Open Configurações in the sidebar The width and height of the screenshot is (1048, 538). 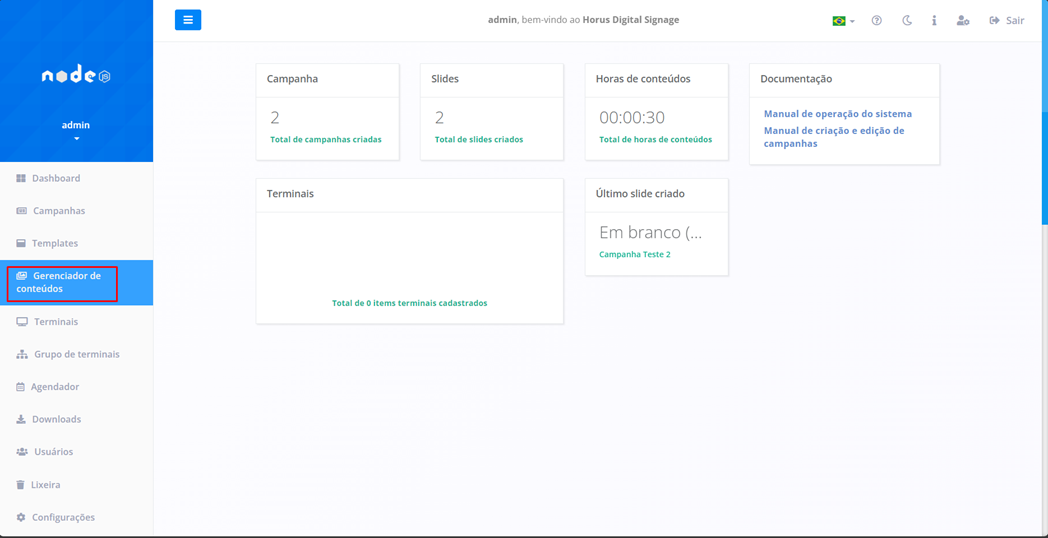(62, 517)
